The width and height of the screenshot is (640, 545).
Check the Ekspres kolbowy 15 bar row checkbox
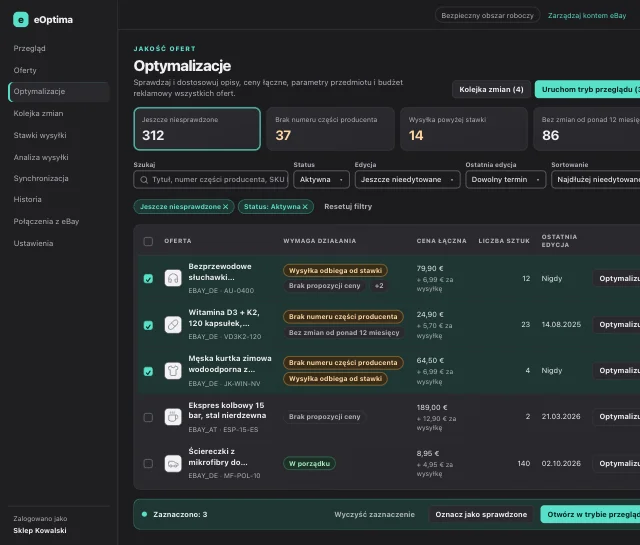click(x=148, y=417)
